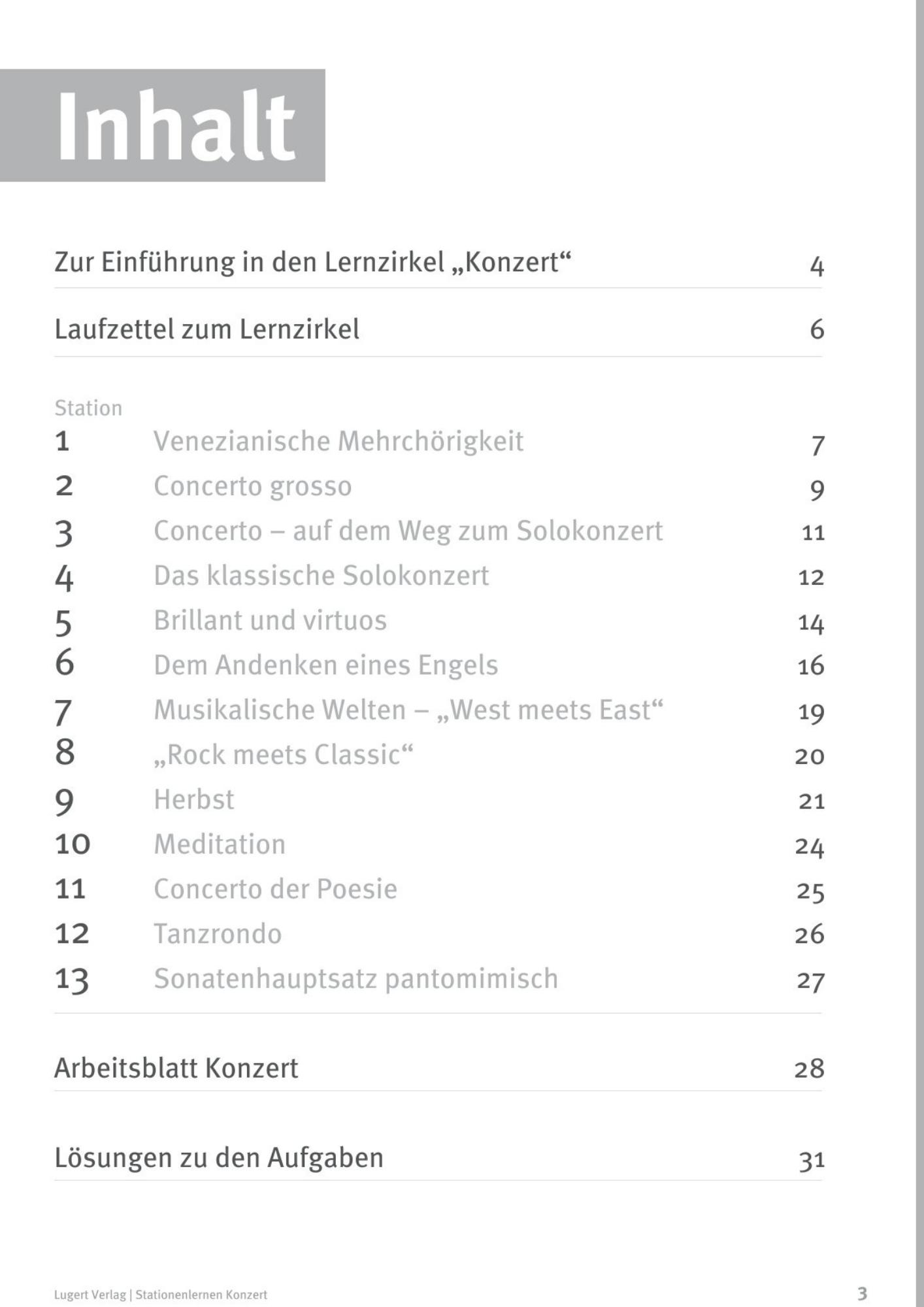The width and height of the screenshot is (924, 1307).
Task: Click the "Herbst" station title
Action: (x=193, y=800)
